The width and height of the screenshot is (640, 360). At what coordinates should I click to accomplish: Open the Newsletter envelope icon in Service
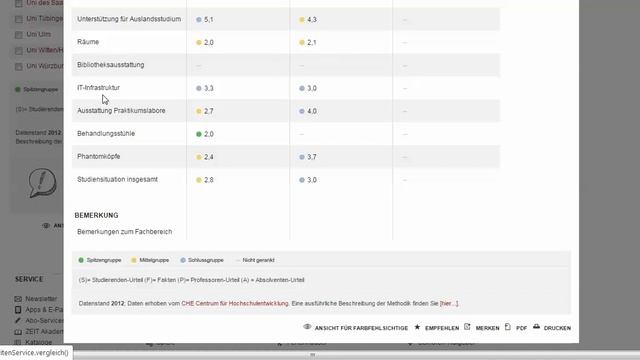pyautogui.click(x=18, y=299)
